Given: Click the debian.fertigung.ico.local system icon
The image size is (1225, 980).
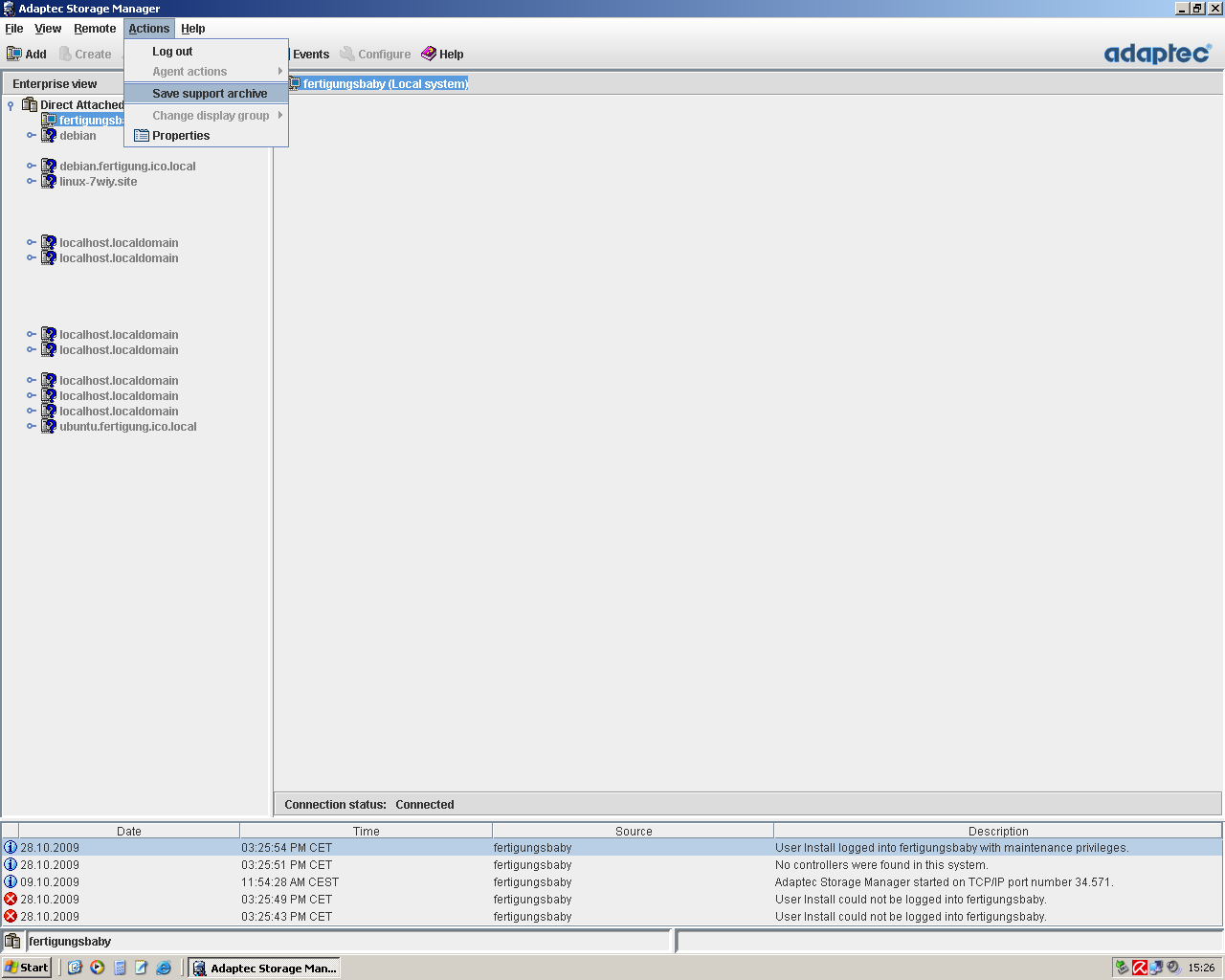Looking at the screenshot, I should tap(49, 166).
